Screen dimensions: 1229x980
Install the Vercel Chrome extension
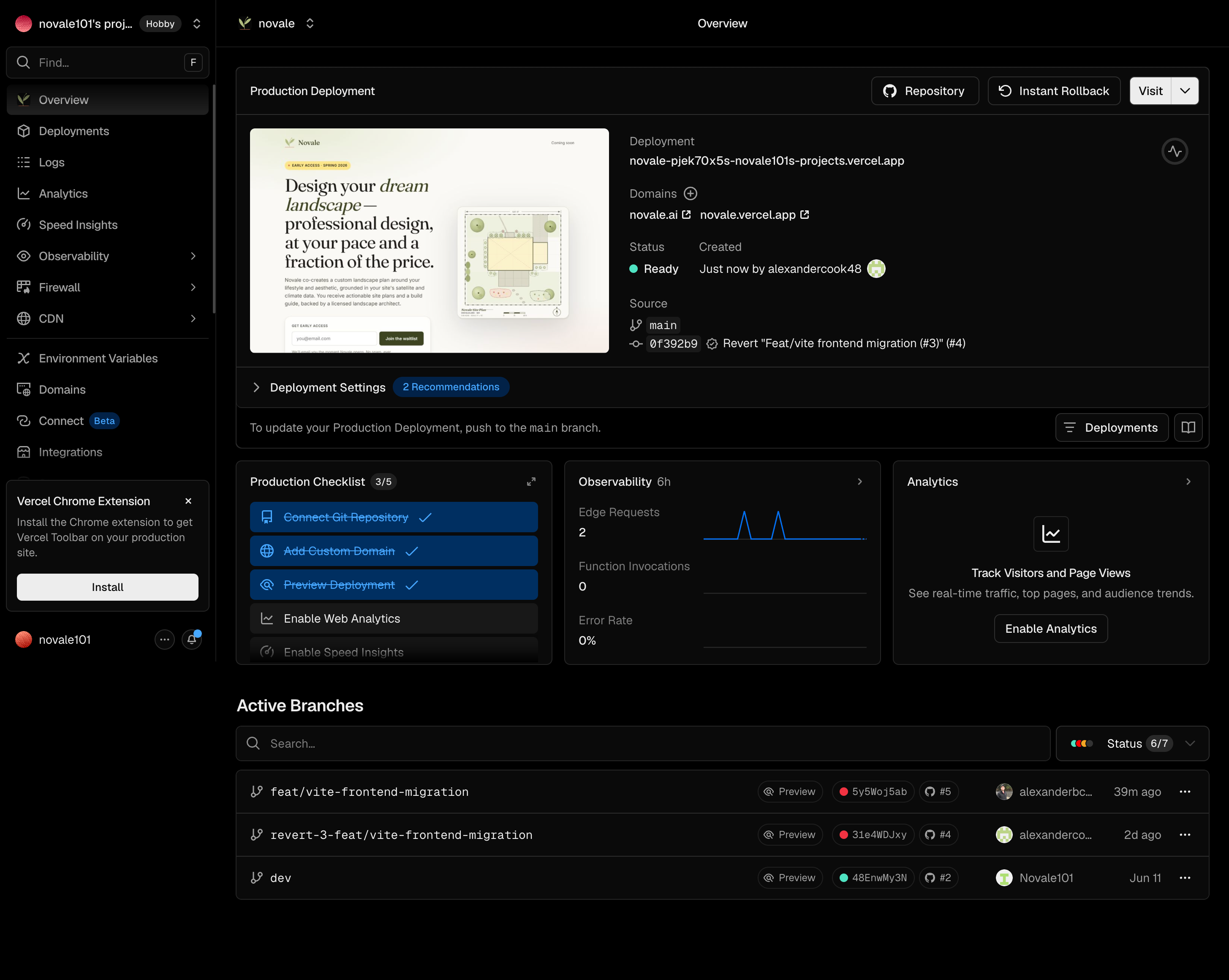(107, 587)
